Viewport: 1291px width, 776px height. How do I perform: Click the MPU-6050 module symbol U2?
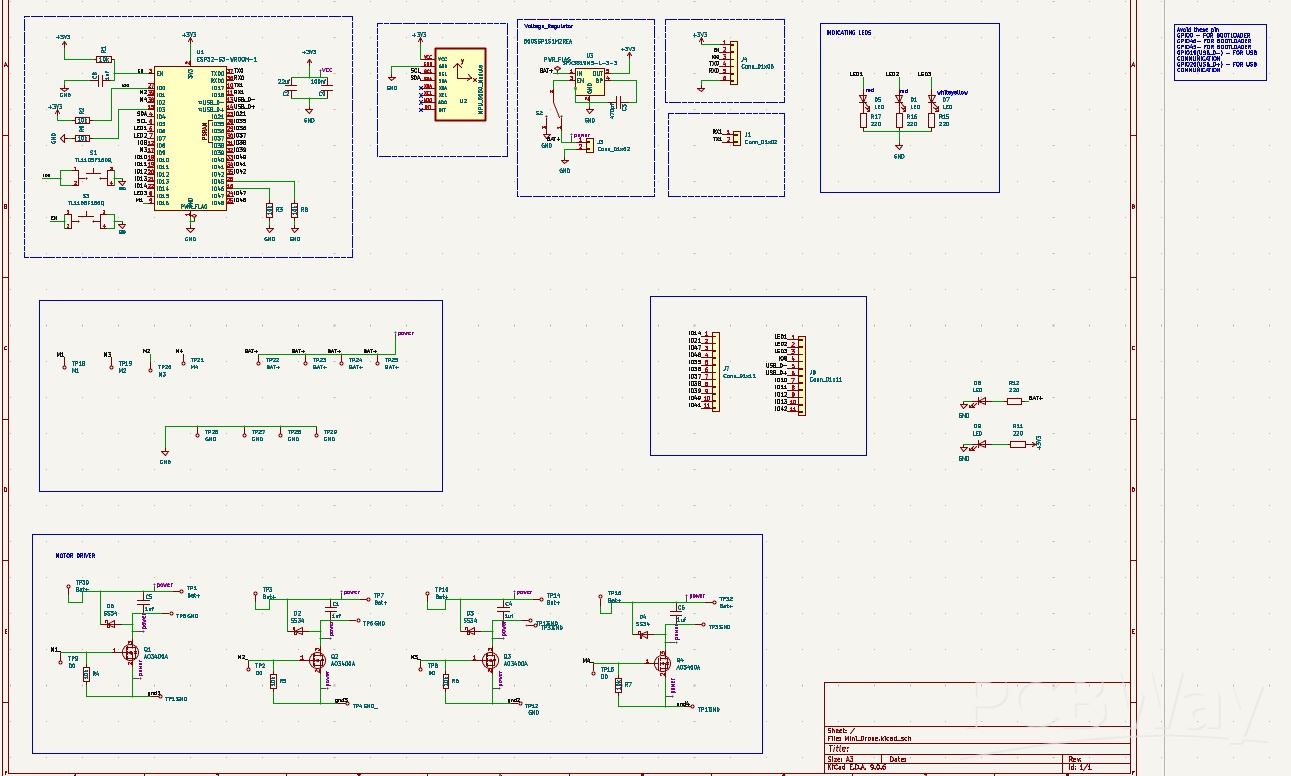pos(461,85)
